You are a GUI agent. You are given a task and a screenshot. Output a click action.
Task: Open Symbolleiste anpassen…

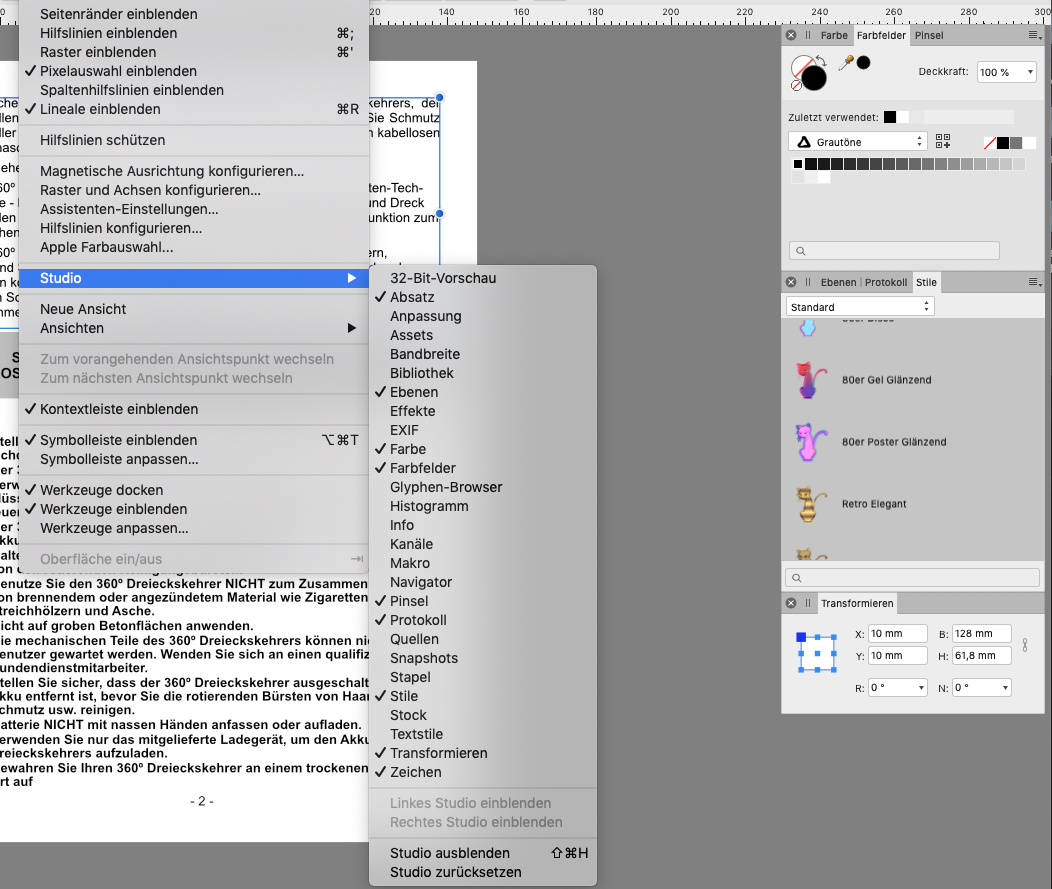119,460
